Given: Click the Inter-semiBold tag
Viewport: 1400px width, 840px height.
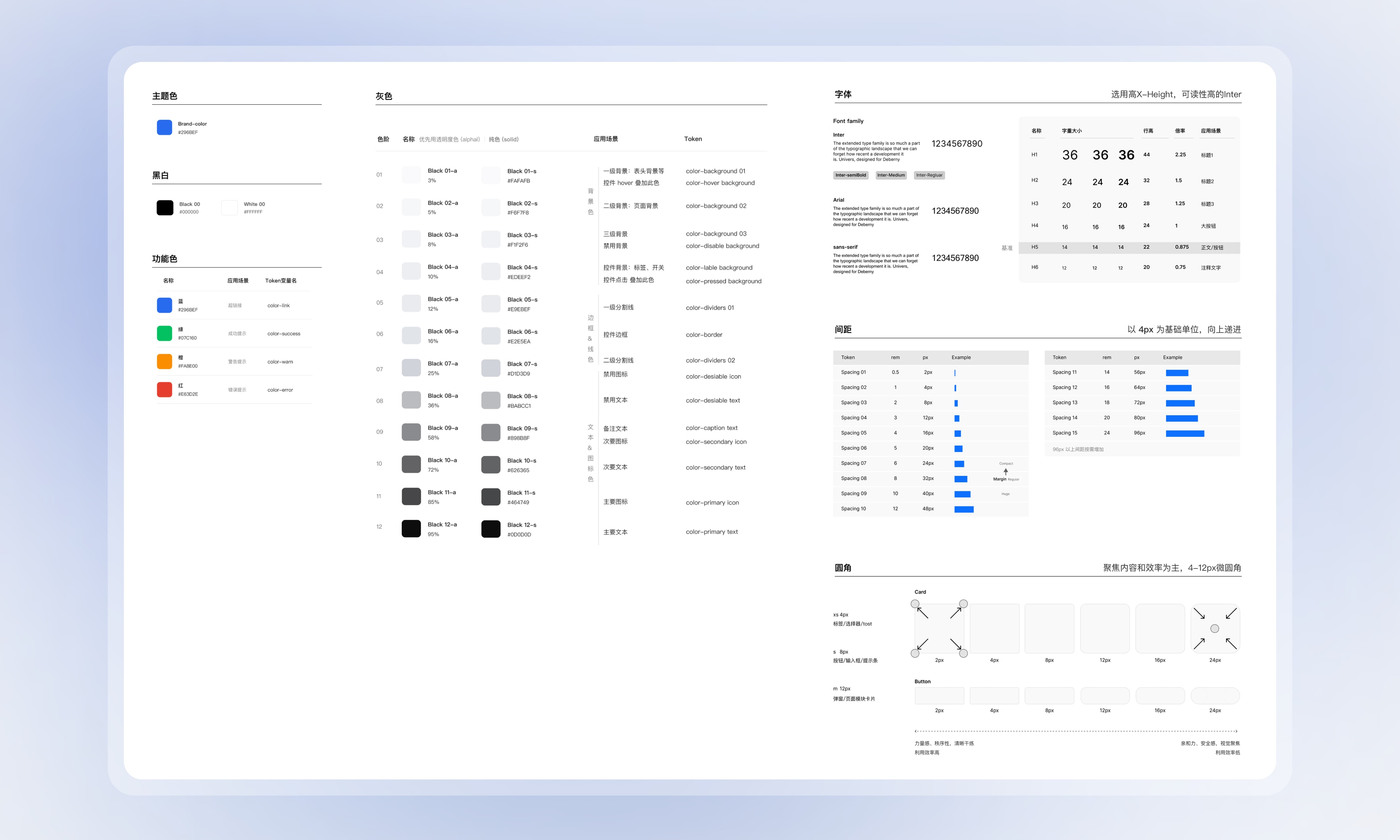Looking at the screenshot, I should (851, 175).
